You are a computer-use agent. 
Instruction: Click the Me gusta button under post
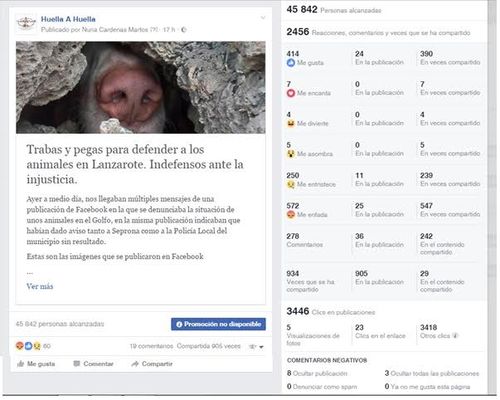coord(36,364)
